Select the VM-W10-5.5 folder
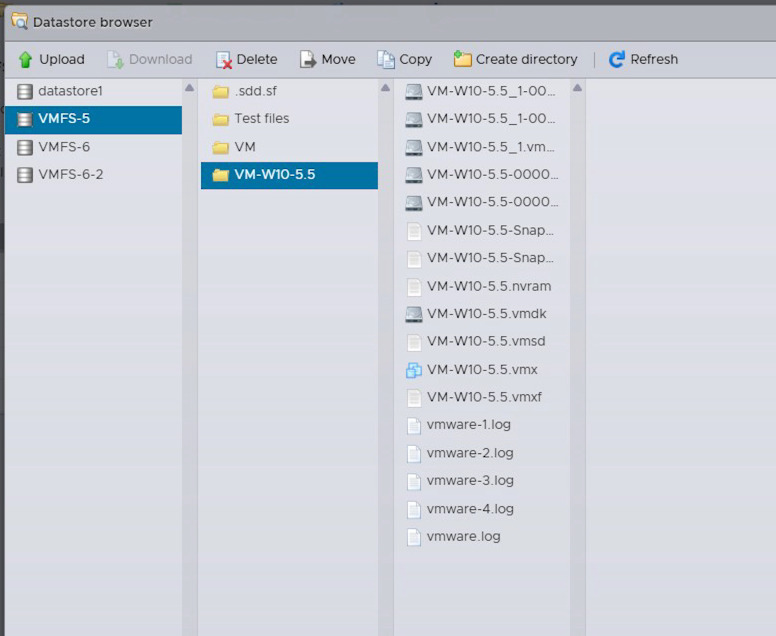The image size is (776, 636). pyautogui.click(x=289, y=175)
